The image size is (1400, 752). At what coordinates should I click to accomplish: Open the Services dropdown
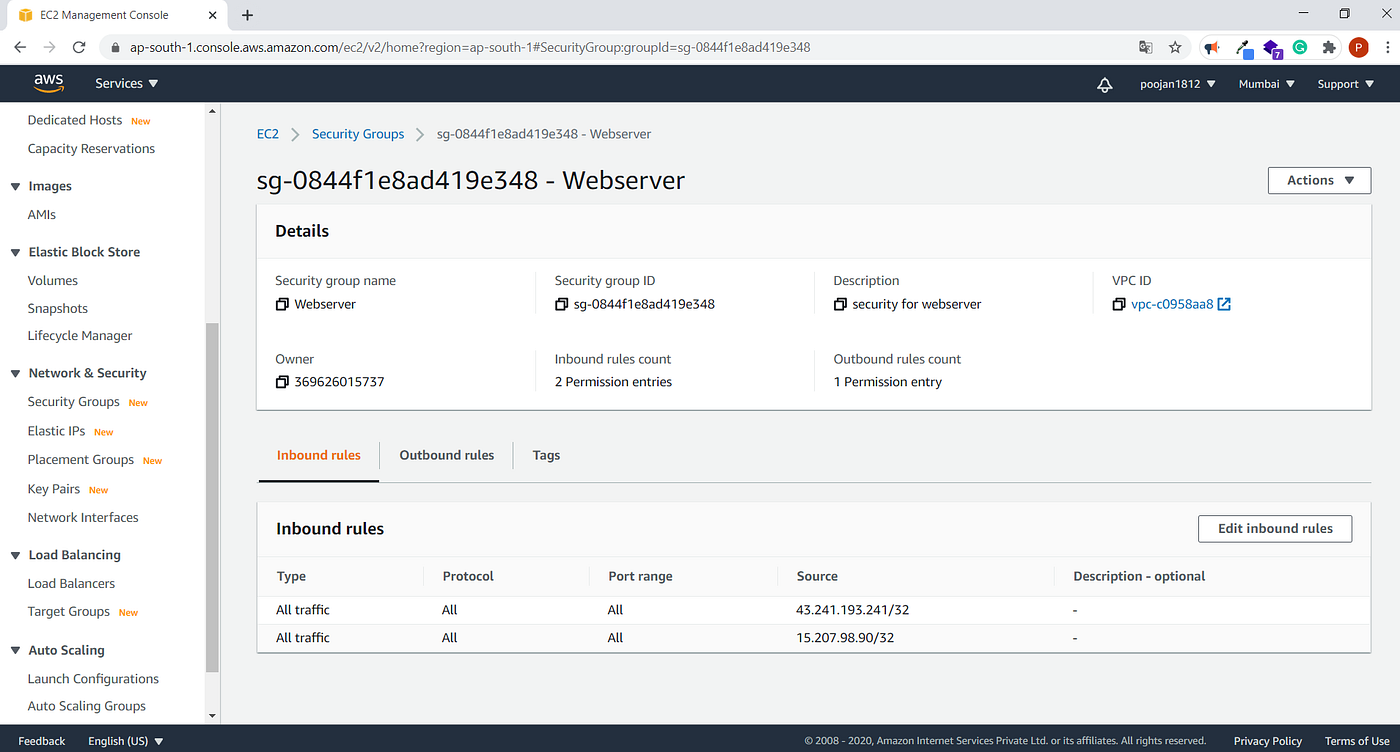point(126,83)
